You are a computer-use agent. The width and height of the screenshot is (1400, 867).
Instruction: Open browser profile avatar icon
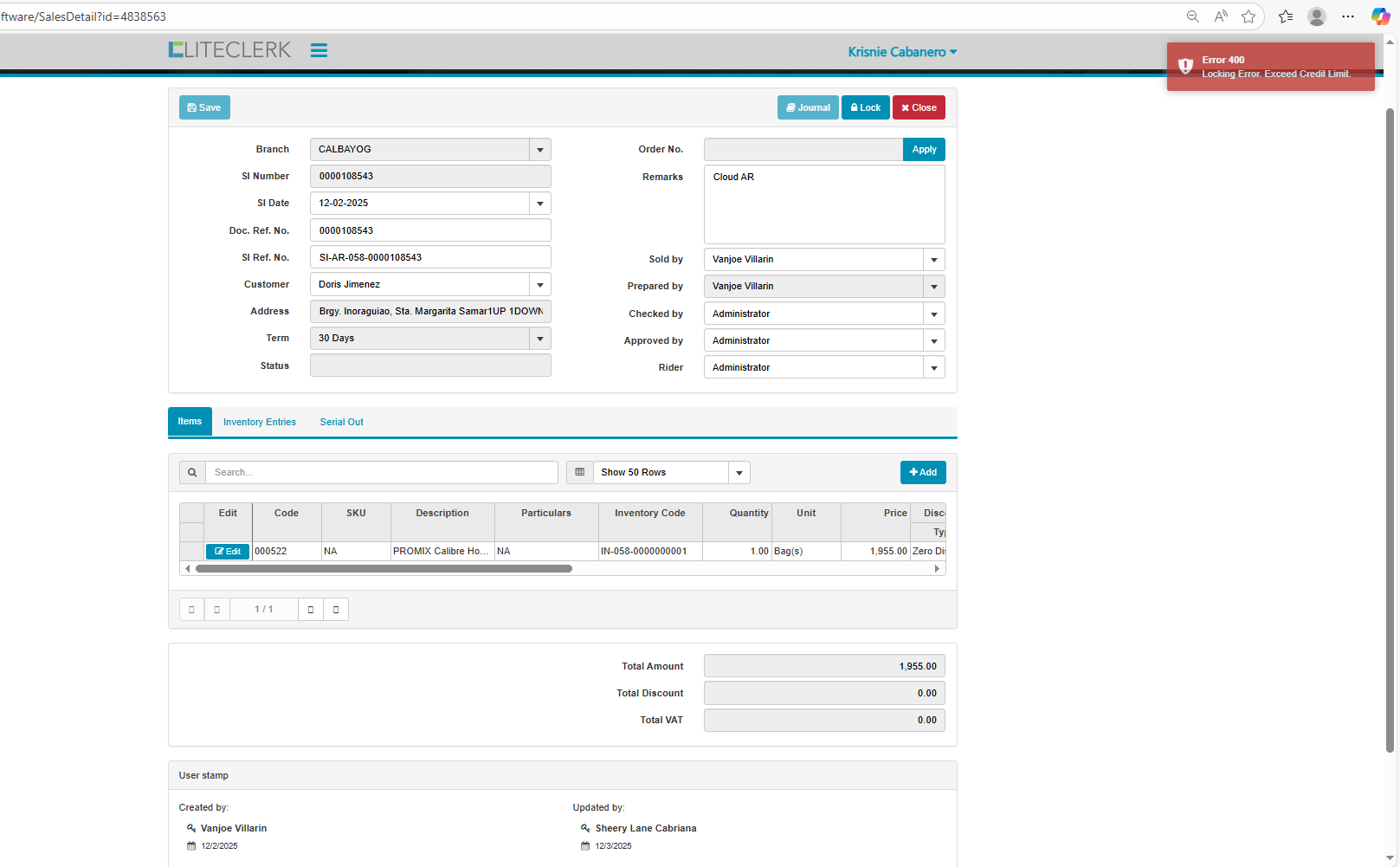coord(1316,16)
